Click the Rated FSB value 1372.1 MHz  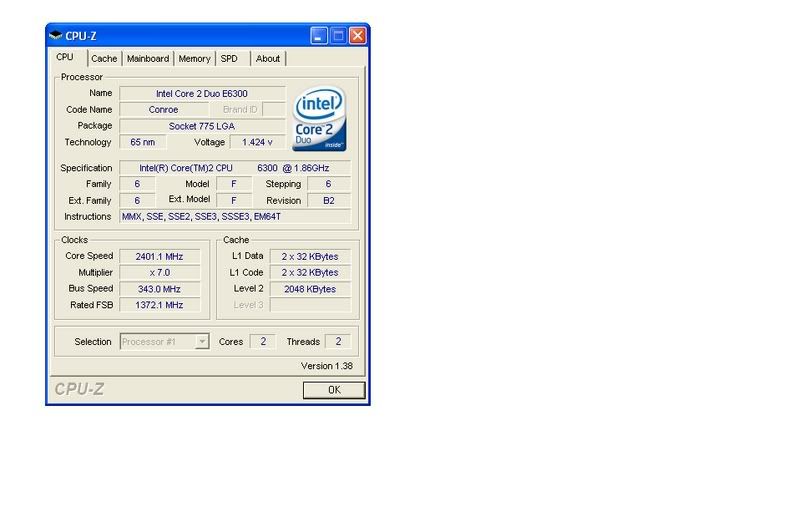coord(159,305)
